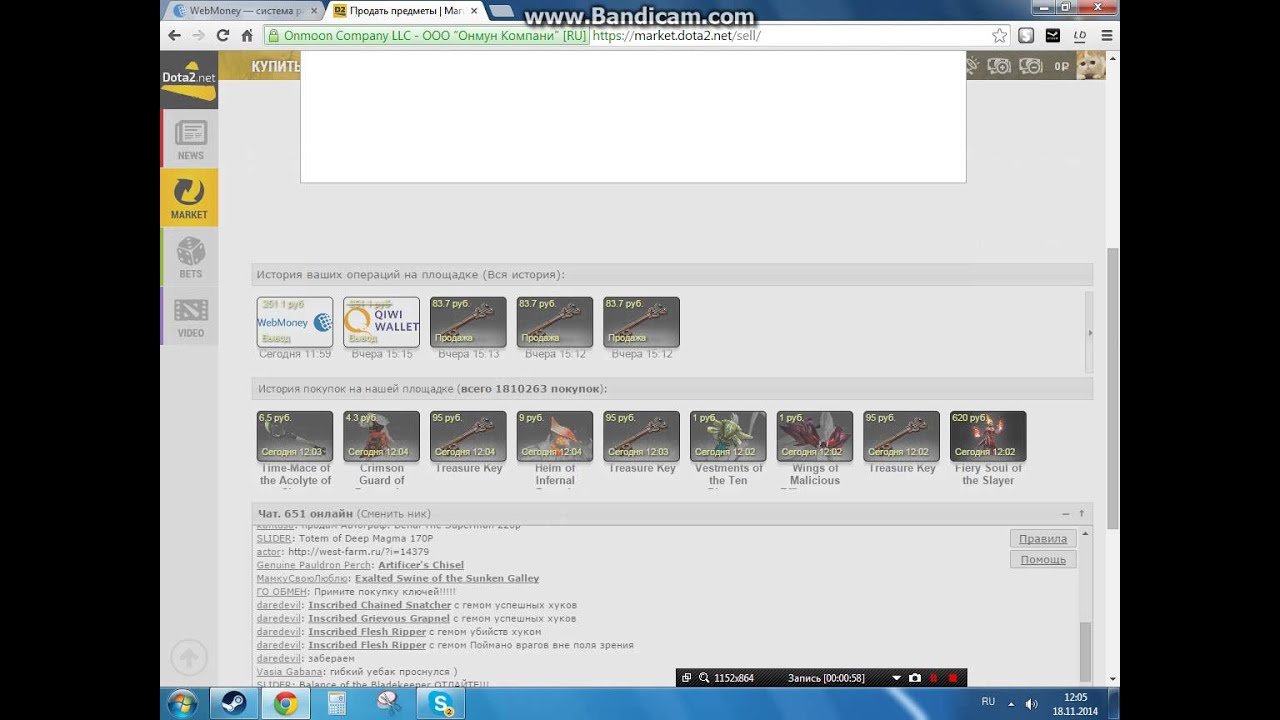The height and width of the screenshot is (720, 1280).
Task: Go to the browser home page
Action: (x=247, y=35)
